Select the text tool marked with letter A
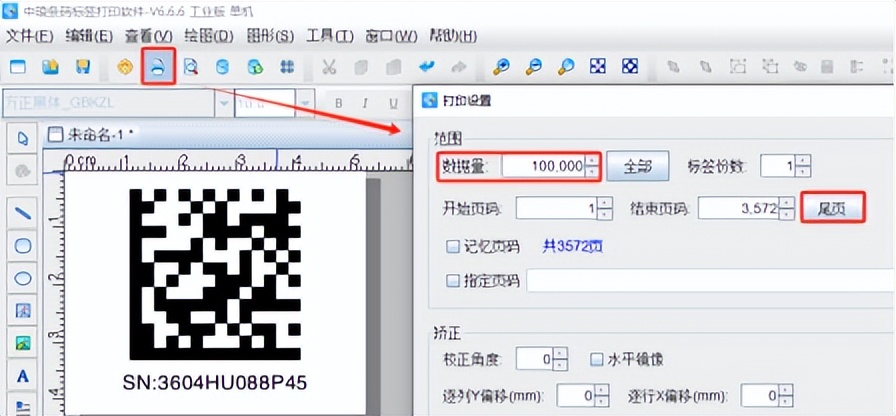Image resolution: width=896 pixels, height=416 pixels. click(22, 376)
